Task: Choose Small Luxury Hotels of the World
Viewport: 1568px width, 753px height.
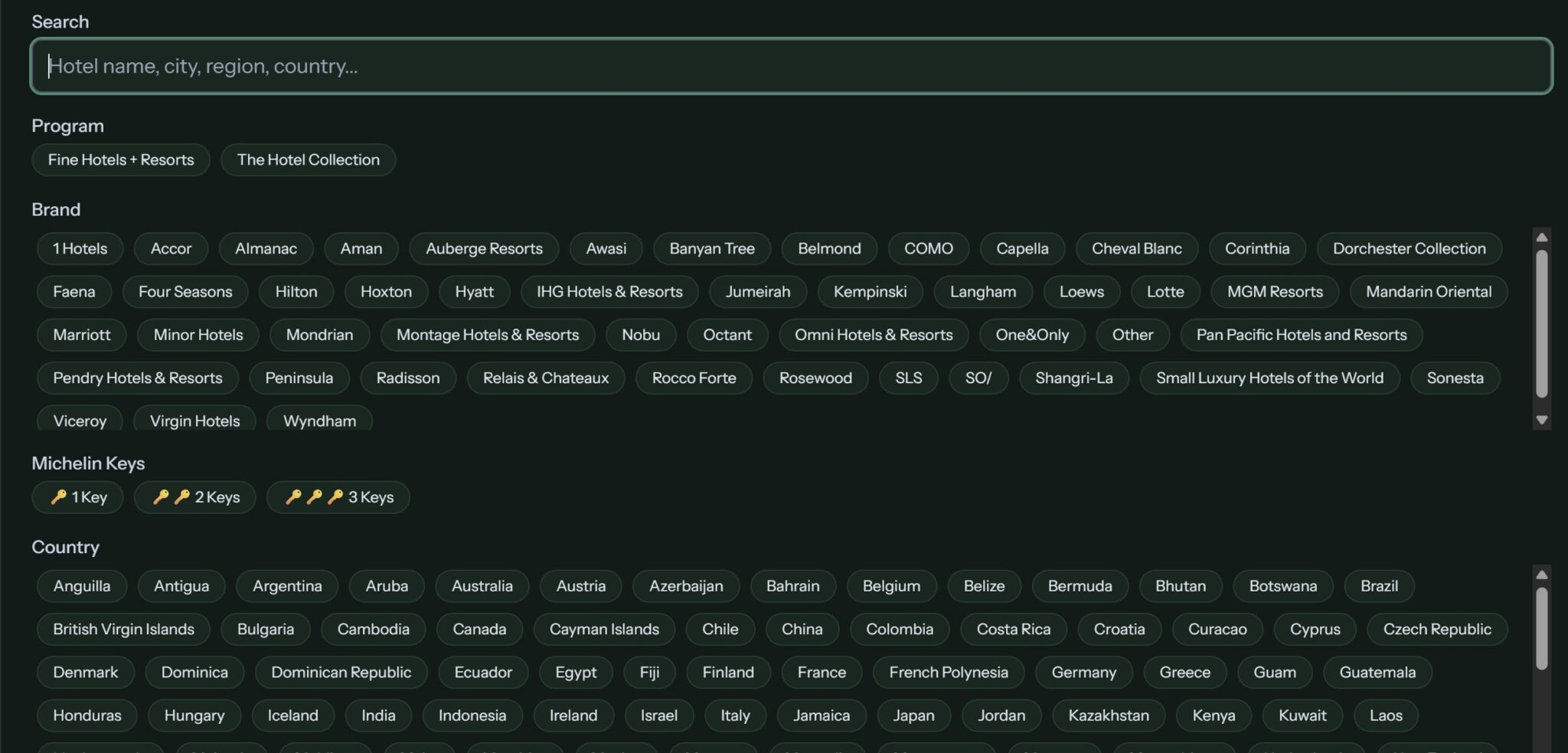Action: coord(1269,378)
